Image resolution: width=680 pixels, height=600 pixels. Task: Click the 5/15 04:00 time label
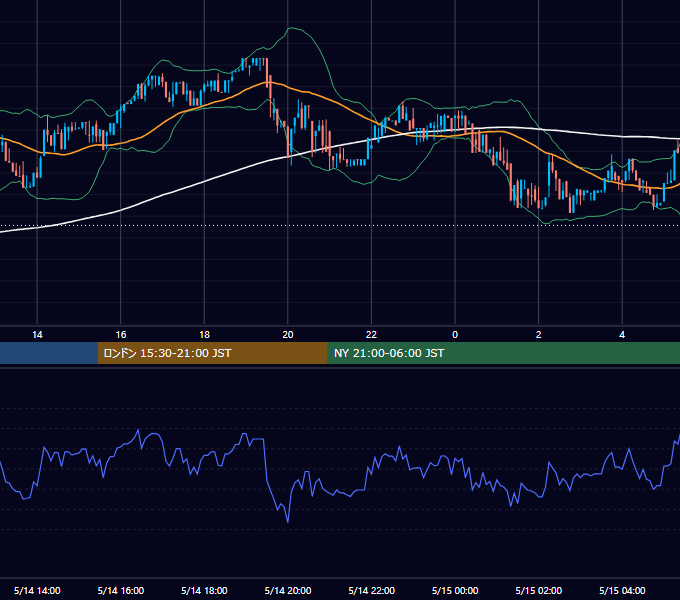click(622, 590)
